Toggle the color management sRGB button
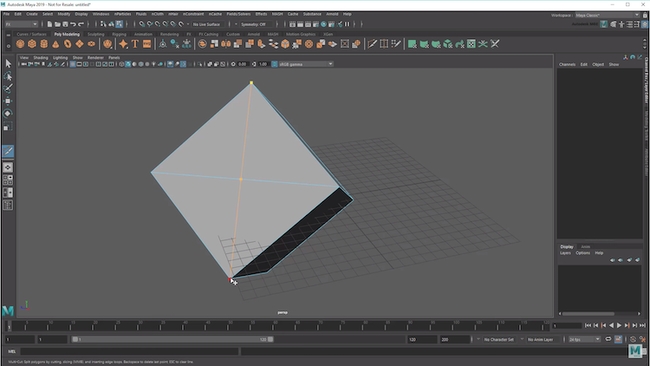Screen dimensions: 650x366 (274, 64)
